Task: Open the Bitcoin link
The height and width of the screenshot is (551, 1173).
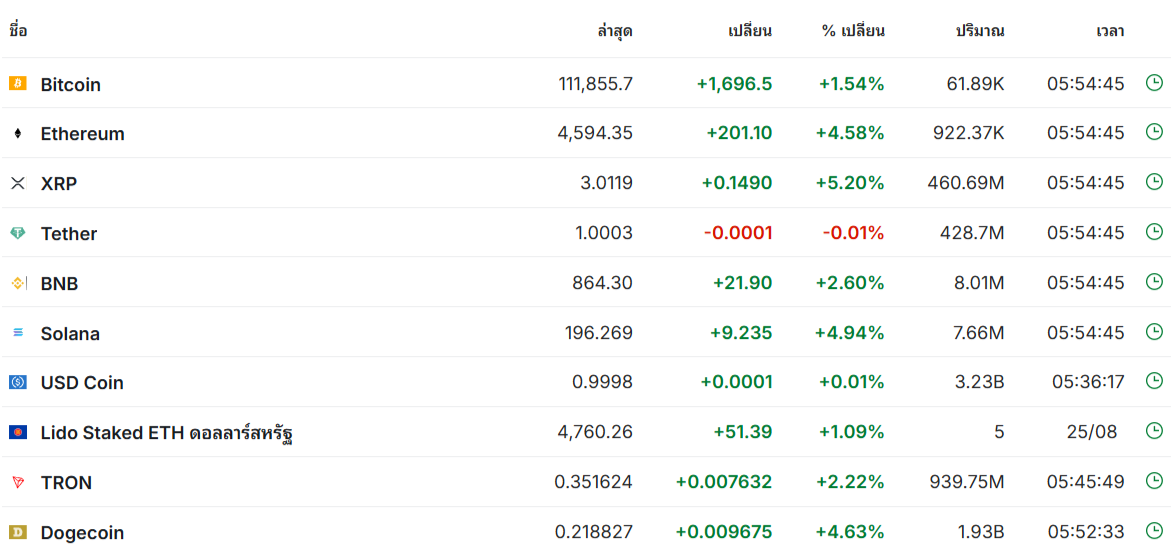Action: [x=70, y=84]
